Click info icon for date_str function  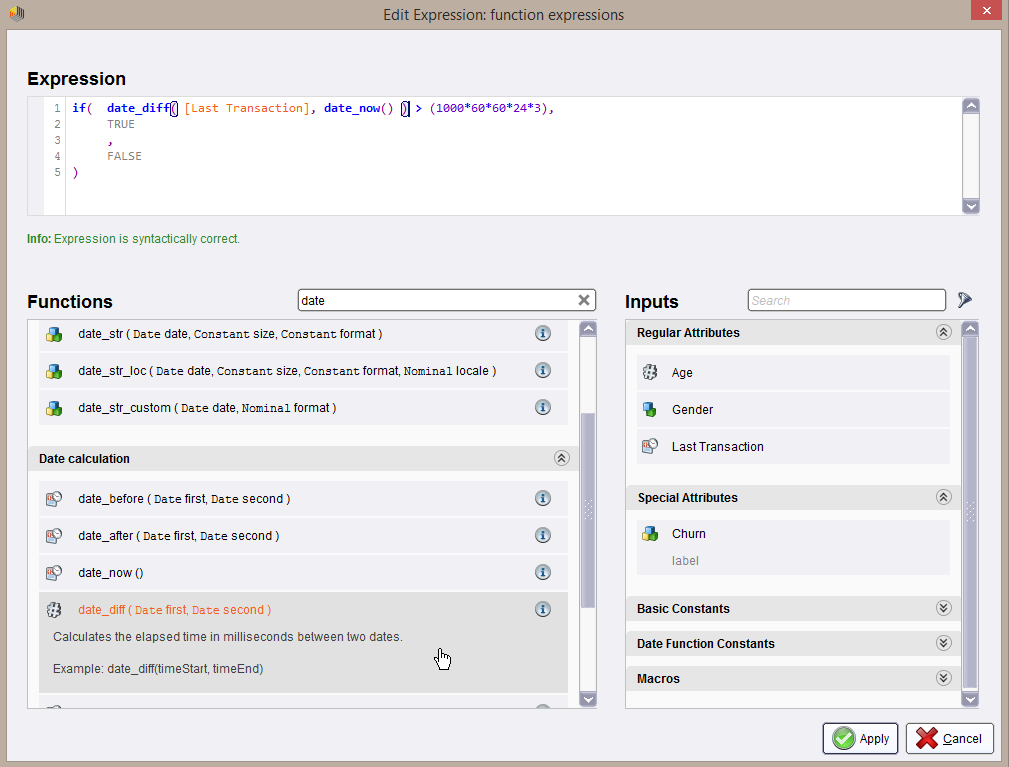pos(543,334)
